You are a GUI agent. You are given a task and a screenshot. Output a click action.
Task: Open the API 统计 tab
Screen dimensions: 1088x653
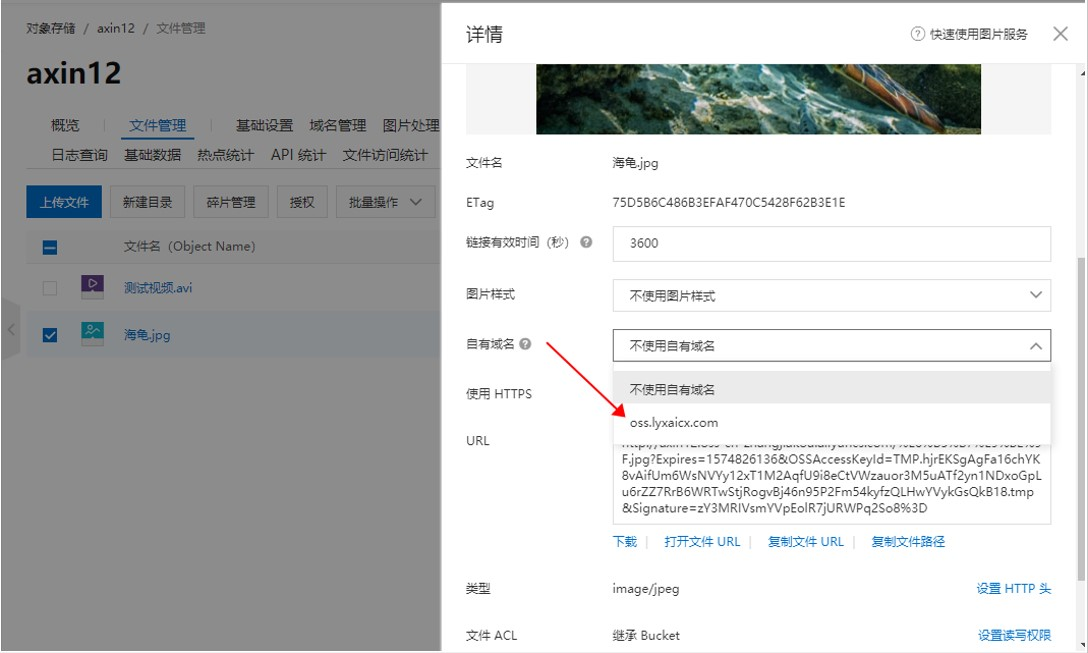pyautogui.click(x=298, y=155)
